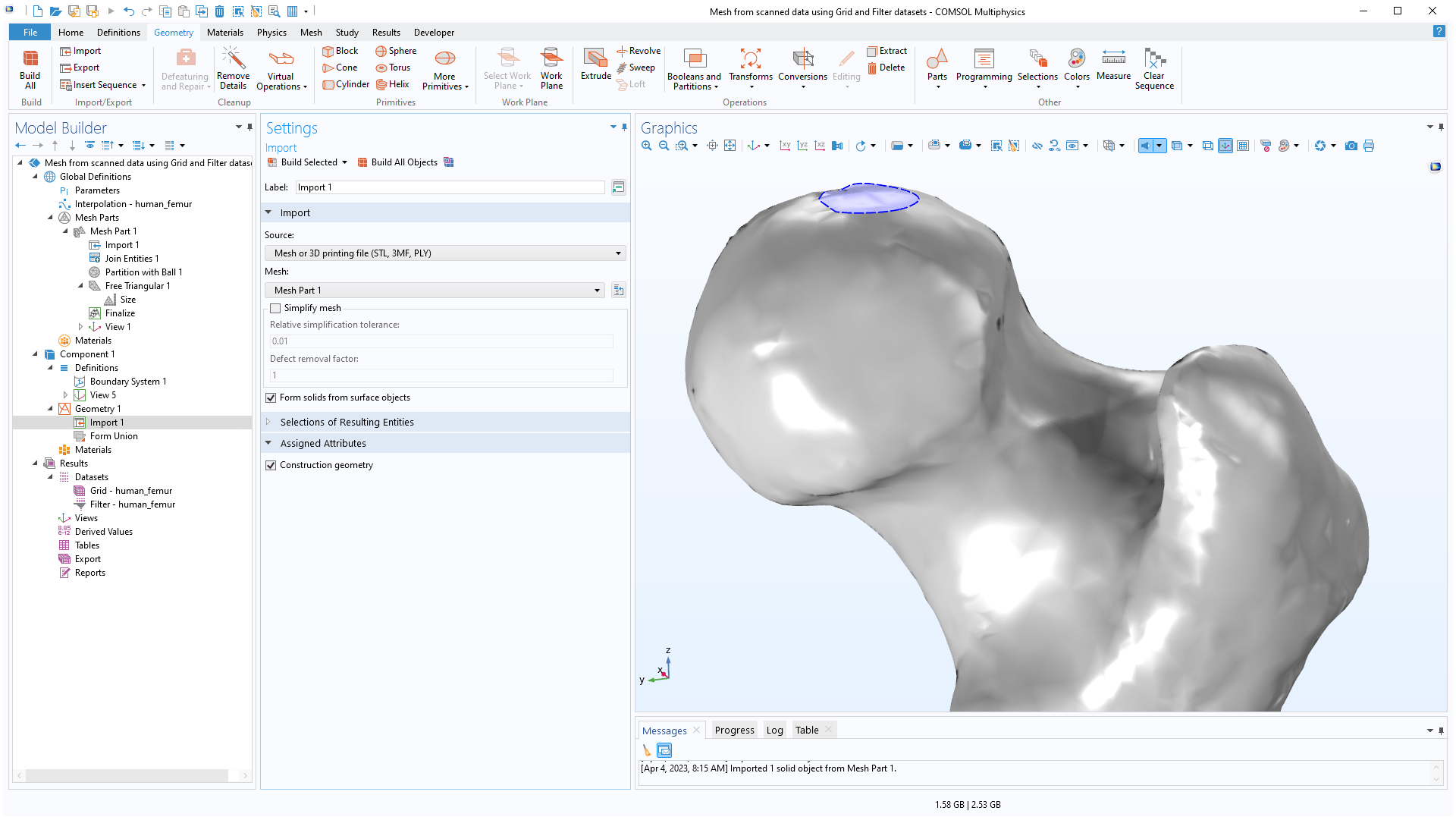Click the Build All Objects button

point(403,162)
